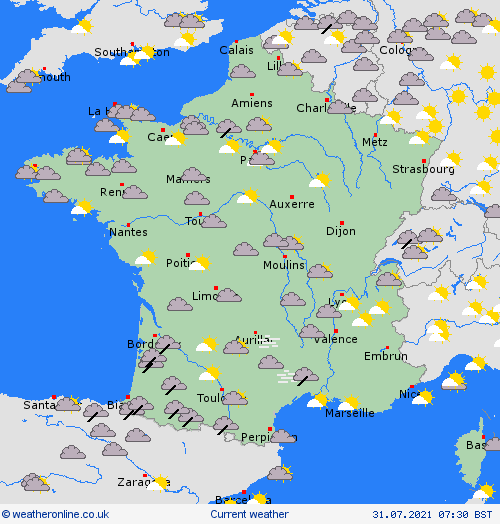
Task: Select the cloud icon overlapping the Tours label
Action: pyautogui.click(x=214, y=221)
